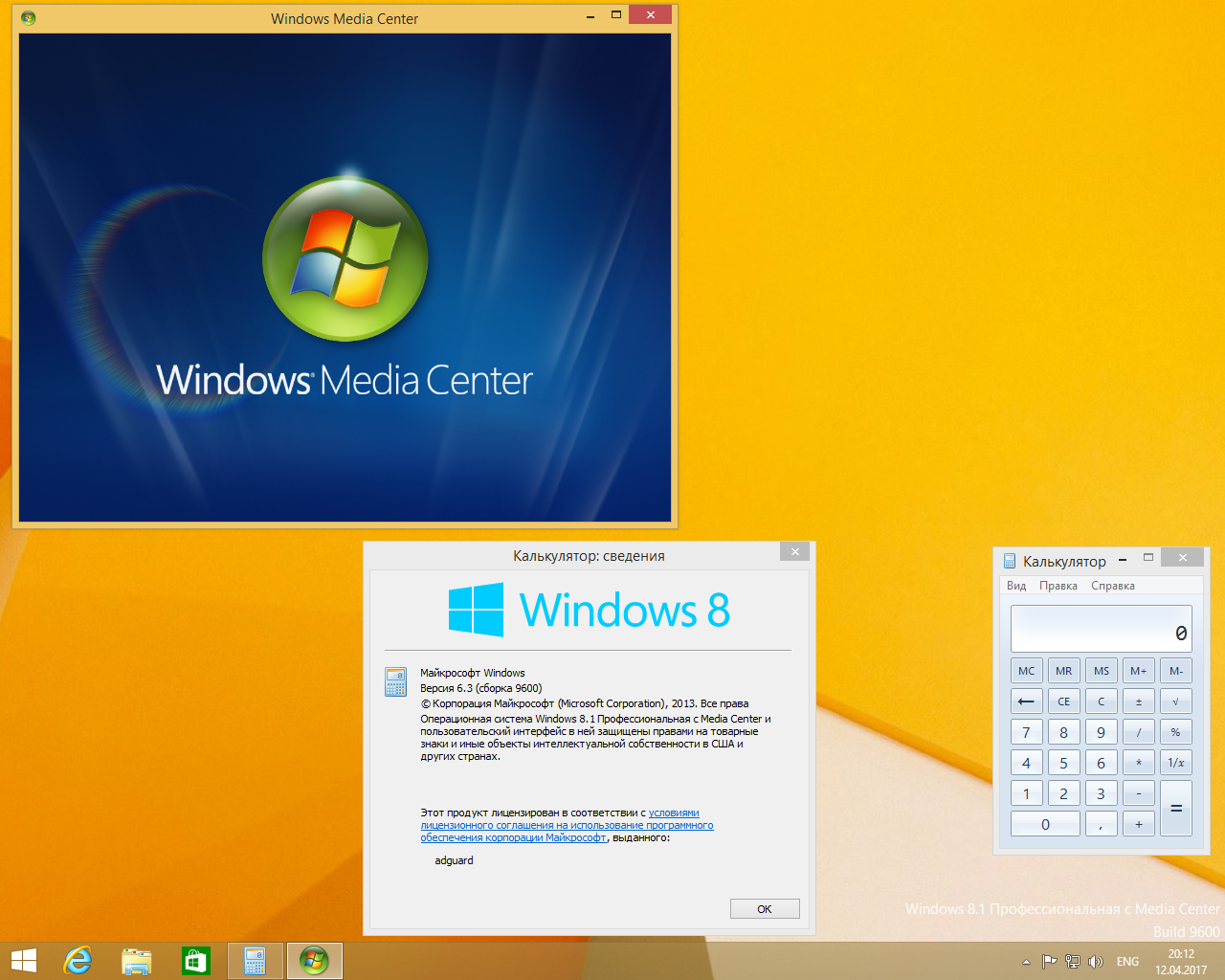Click M- memory subtract key
The height and width of the screenshot is (980, 1225).
(x=1176, y=671)
